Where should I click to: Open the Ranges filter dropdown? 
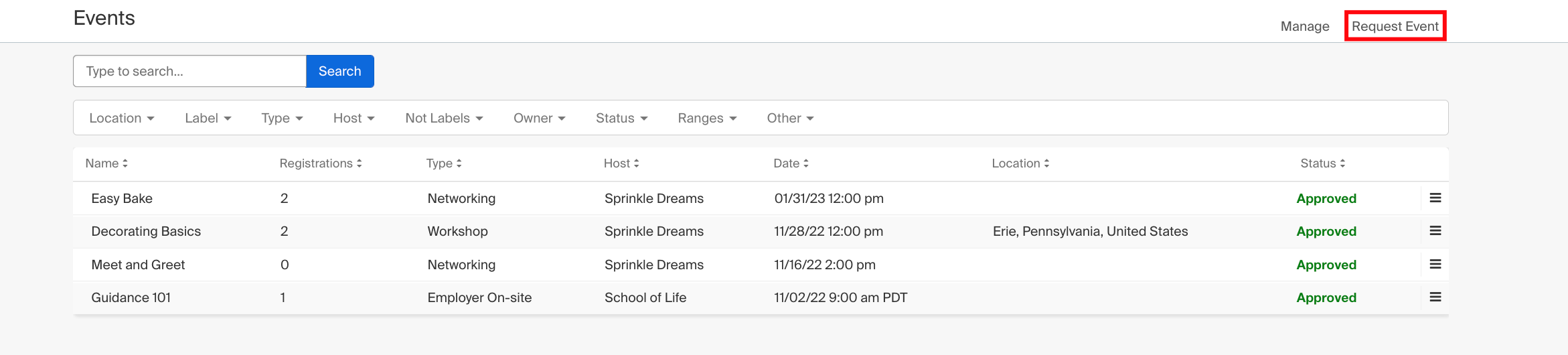[707, 118]
